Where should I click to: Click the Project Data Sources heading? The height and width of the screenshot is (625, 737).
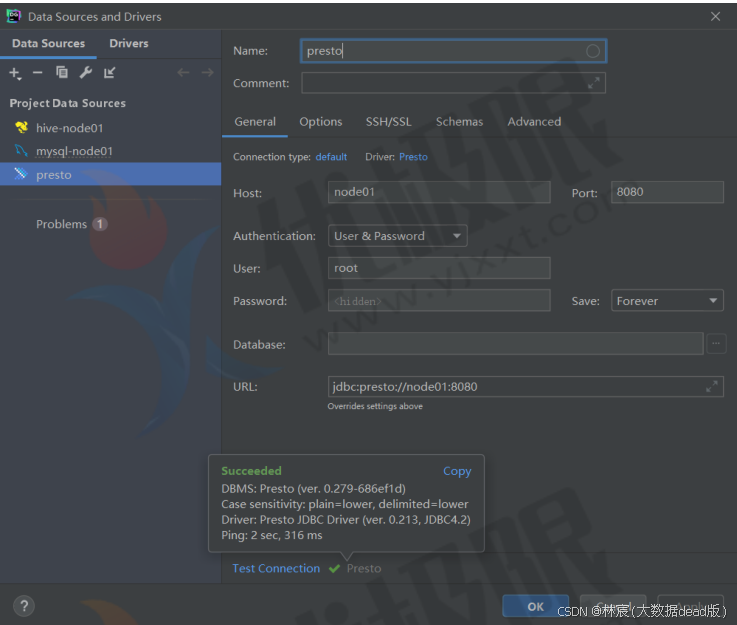click(x=68, y=103)
